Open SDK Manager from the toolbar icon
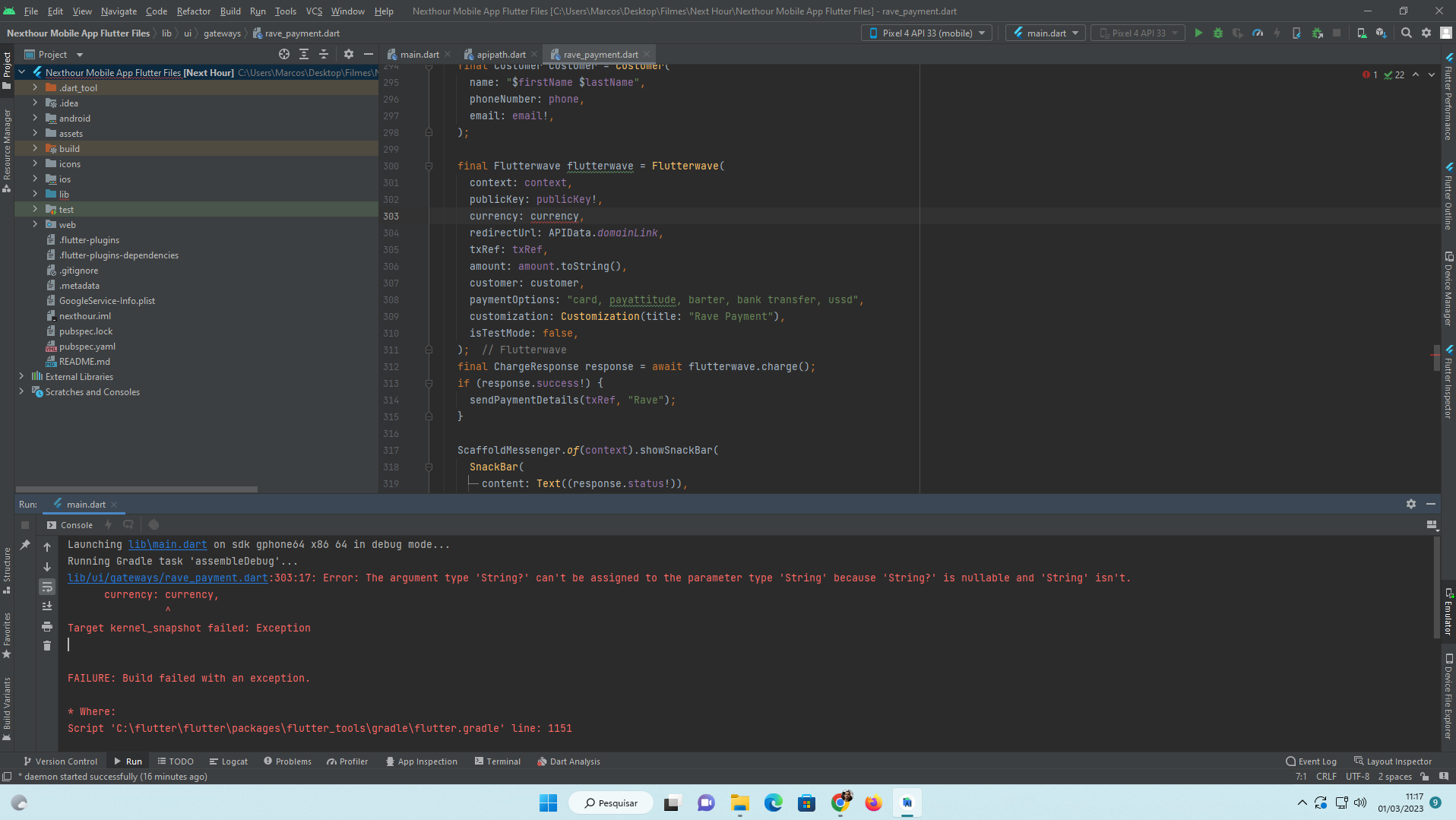The image size is (1456, 820). (x=1382, y=33)
